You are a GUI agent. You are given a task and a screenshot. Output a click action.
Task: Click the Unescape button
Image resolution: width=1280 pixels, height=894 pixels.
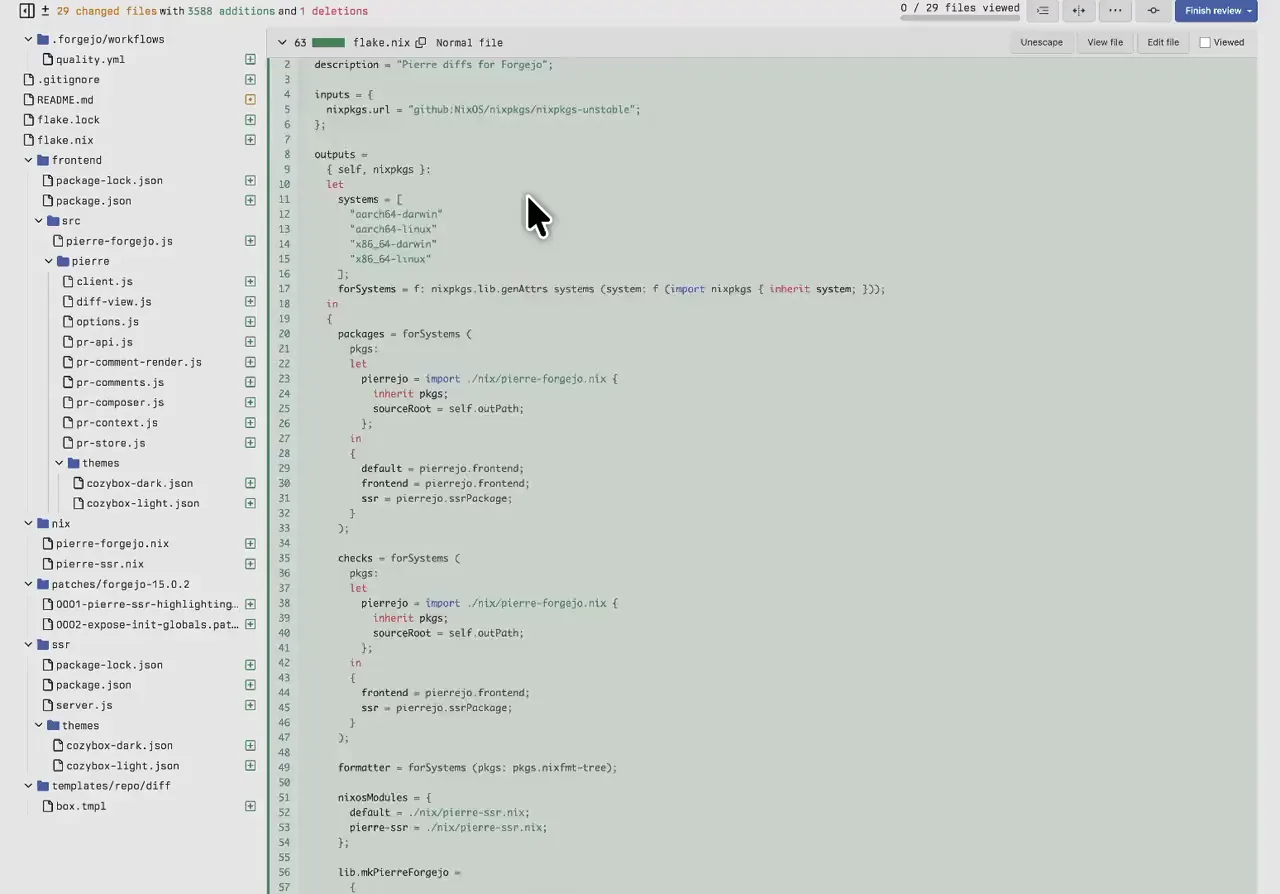point(1041,43)
